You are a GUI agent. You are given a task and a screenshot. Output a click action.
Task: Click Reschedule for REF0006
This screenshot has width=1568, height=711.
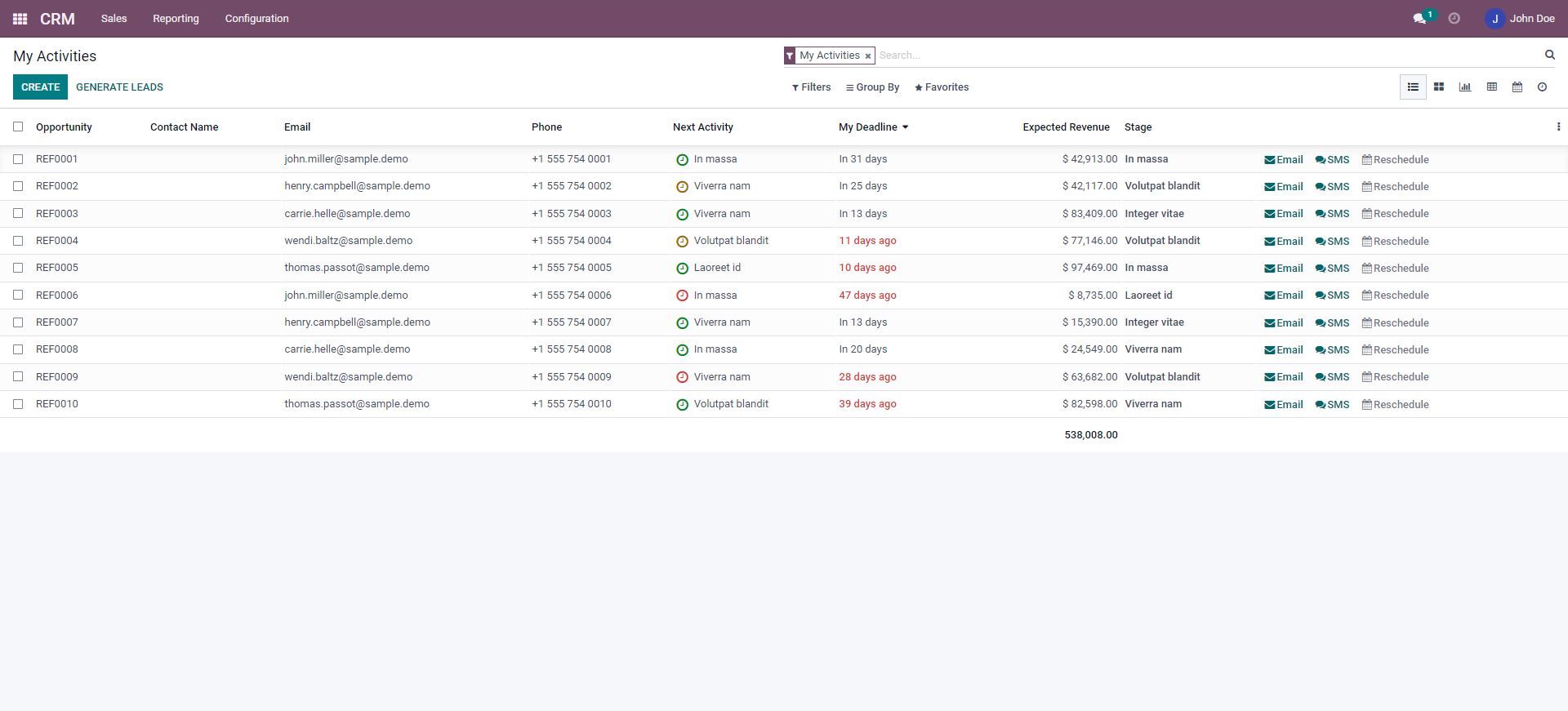pyautogui.click(x=1395, y=296)
